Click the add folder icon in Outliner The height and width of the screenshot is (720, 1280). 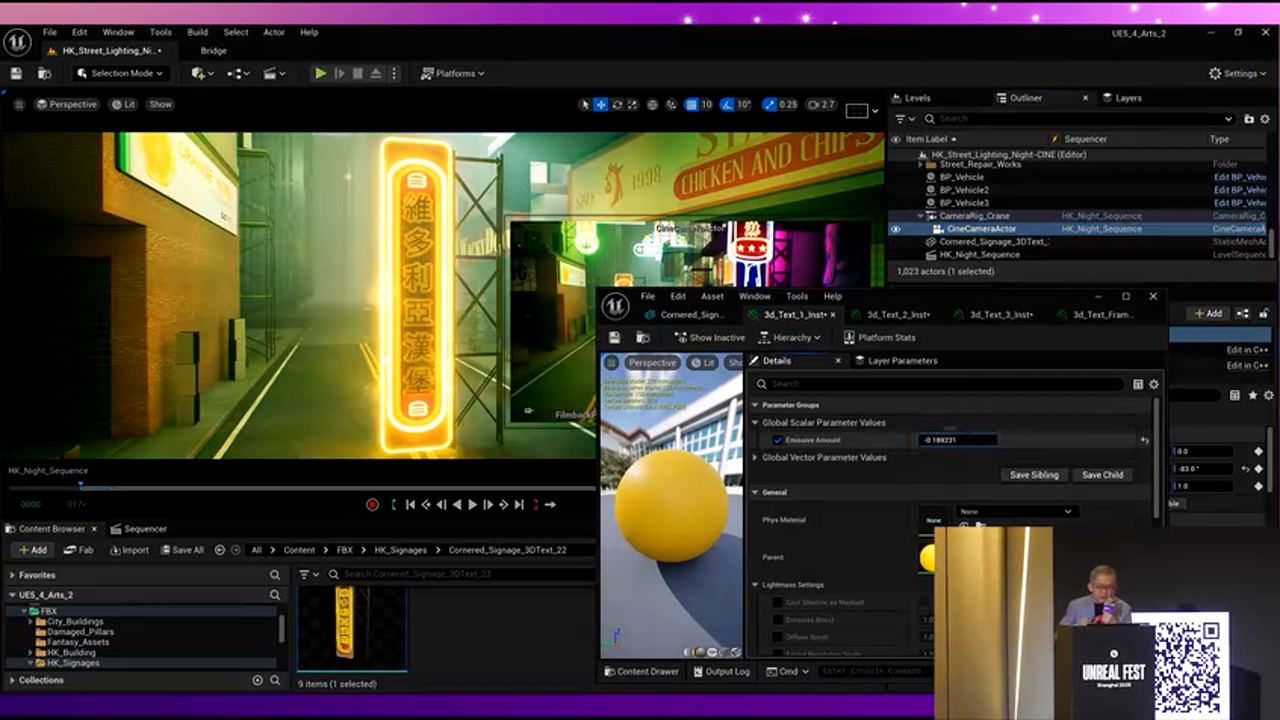[1249, 119]
